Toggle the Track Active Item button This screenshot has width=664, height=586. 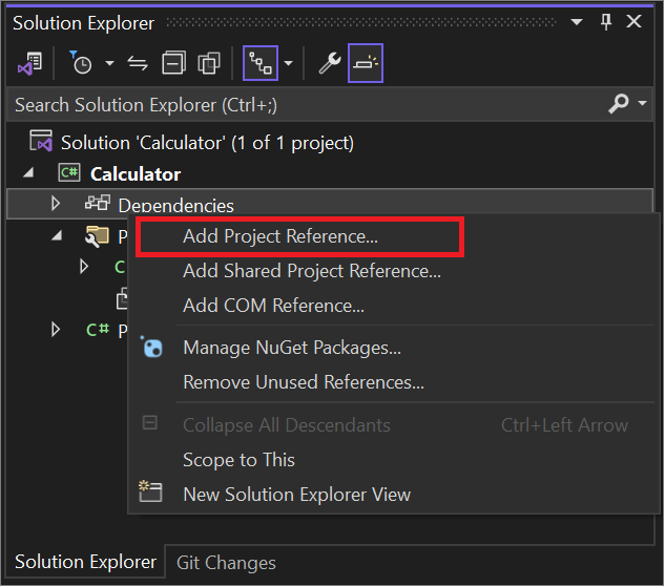pos(261,64)
